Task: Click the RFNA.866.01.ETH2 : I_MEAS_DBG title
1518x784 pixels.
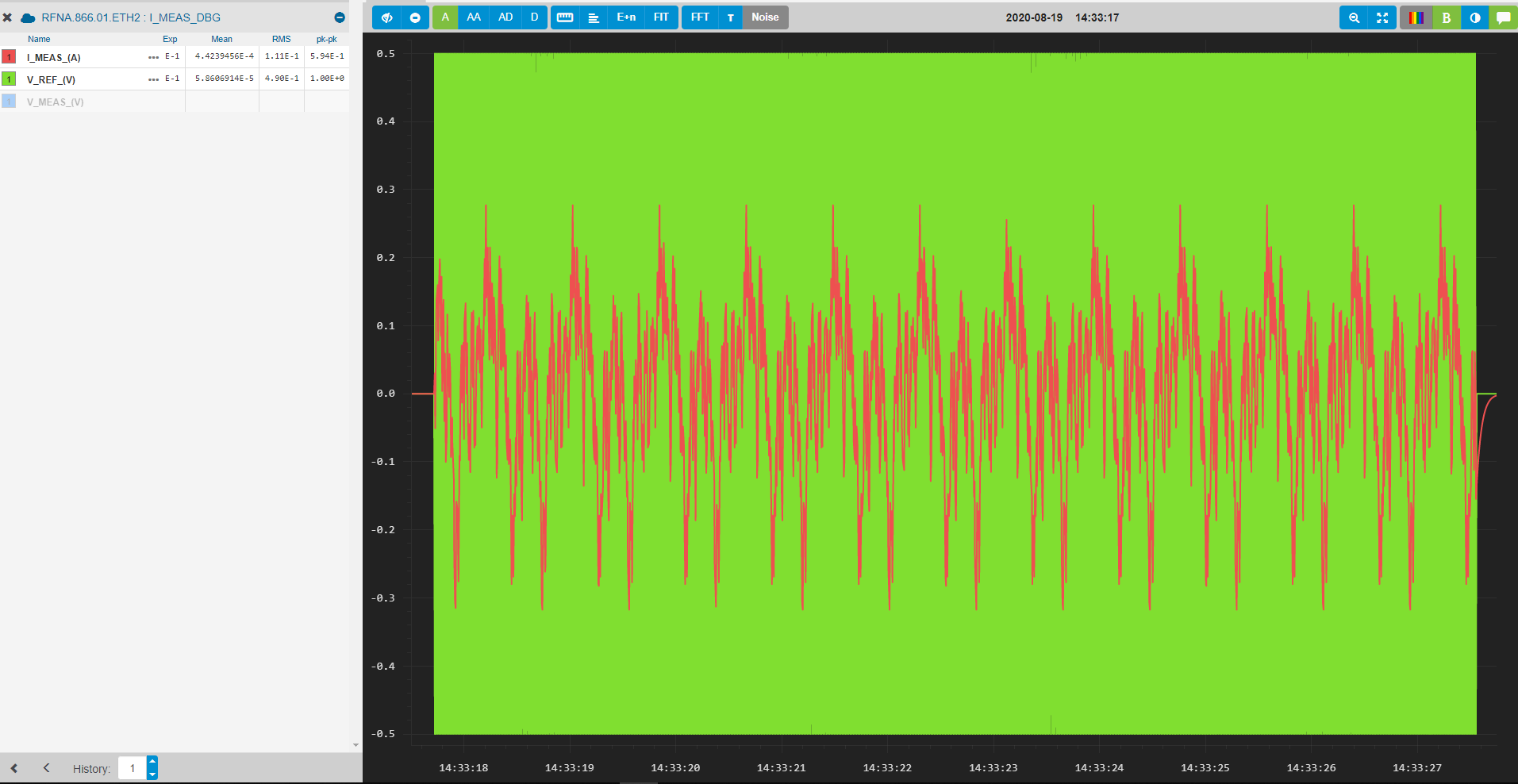Action: (131, 17)
